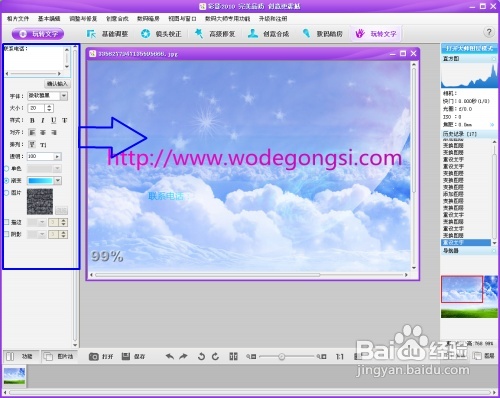Click the zoom out magnifier icon
Image resolution: width=500 pixels, height=398 pixels.
click(251, 357)
